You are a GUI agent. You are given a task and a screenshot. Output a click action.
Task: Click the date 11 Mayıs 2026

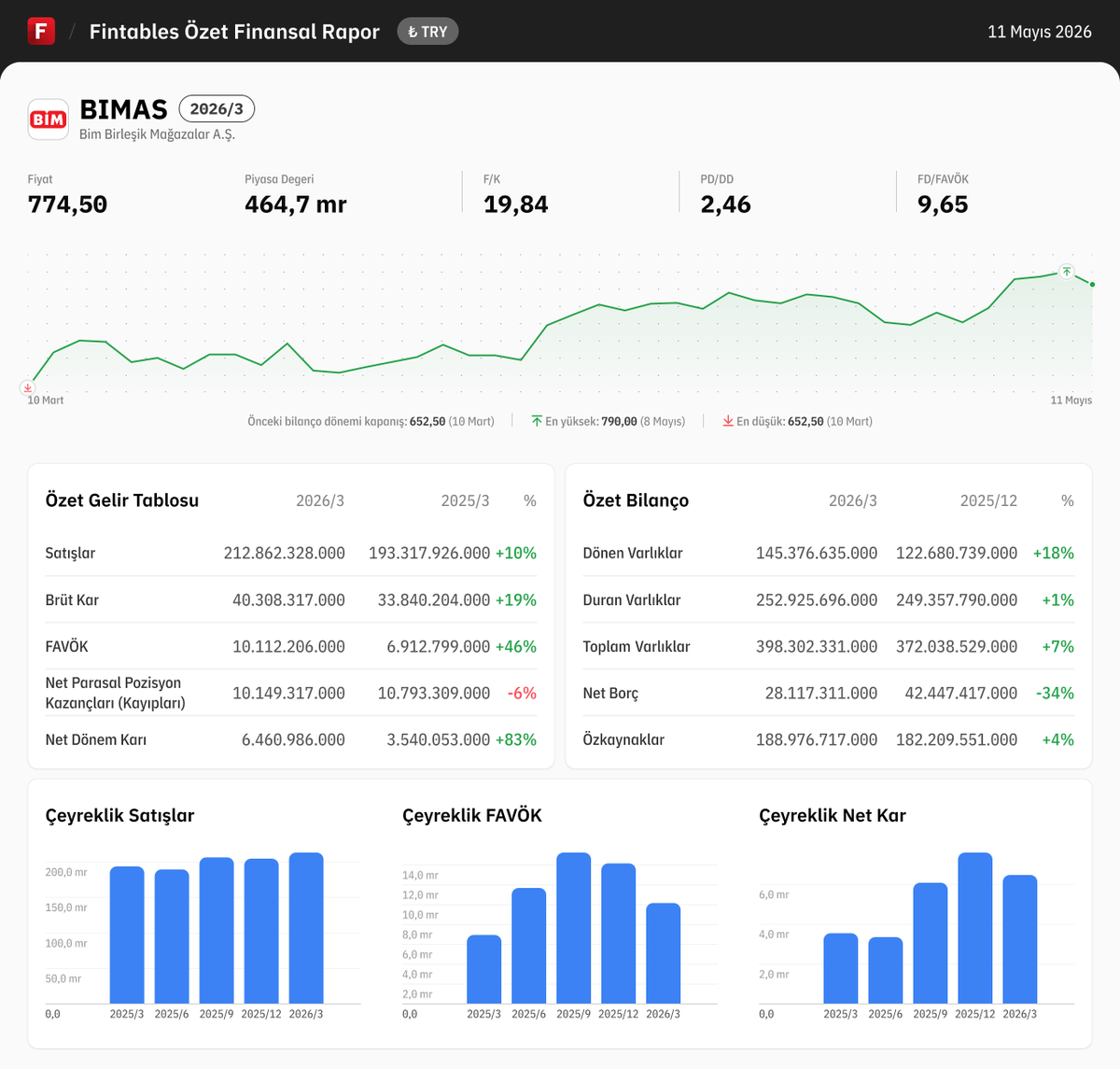click(x=1040, y=32)
